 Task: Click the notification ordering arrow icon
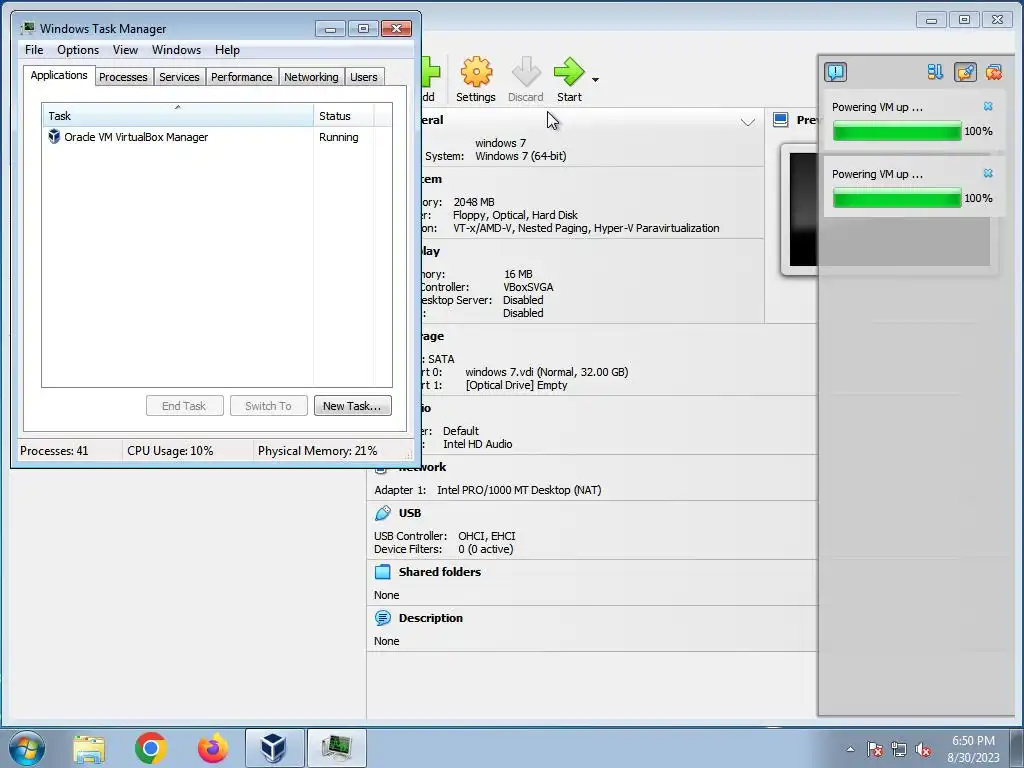pos(935,72)
